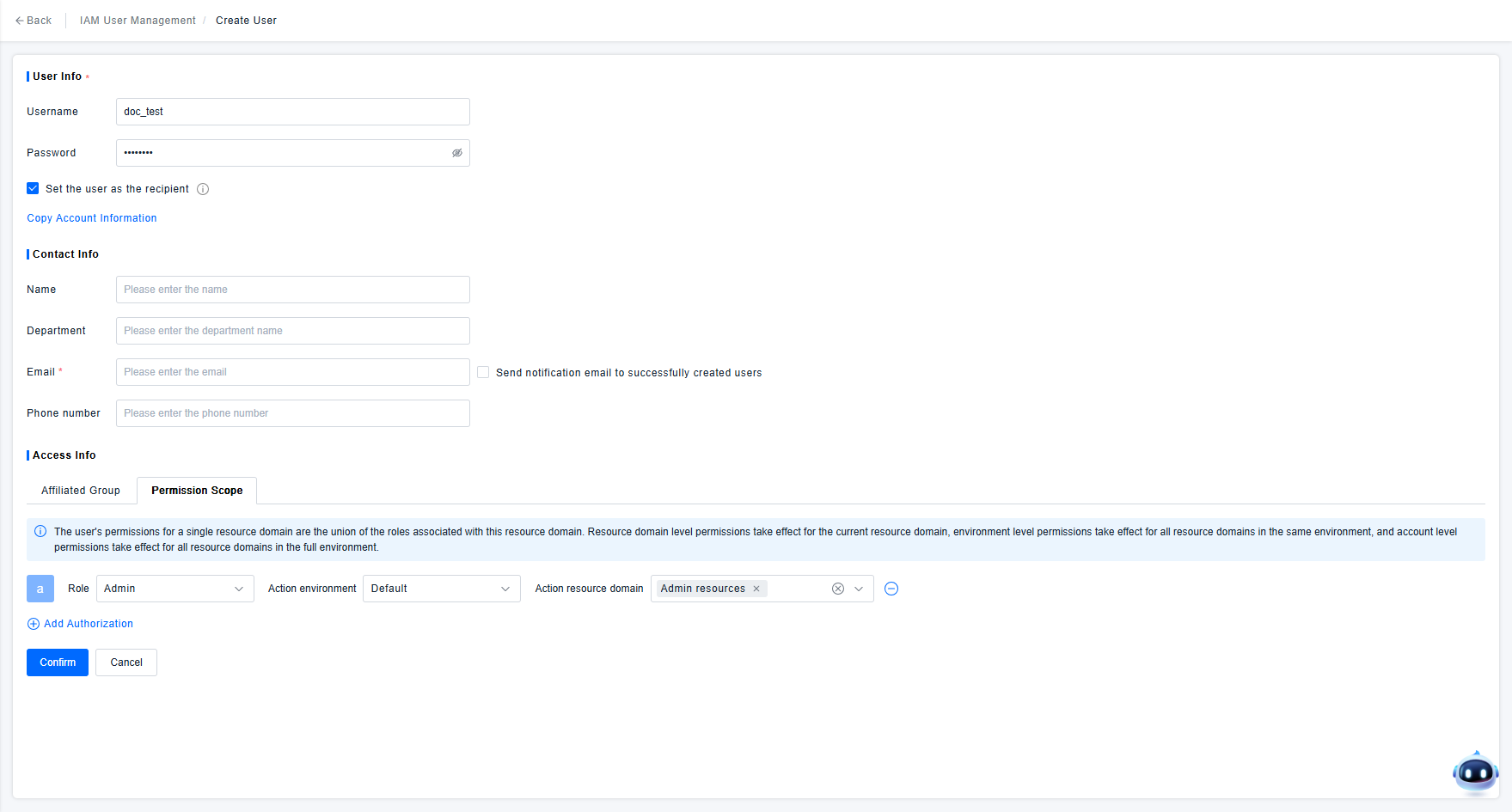Switch to the Affiliated Group tab
This screenshot has width=1512, height=812.
coord(81,491)
